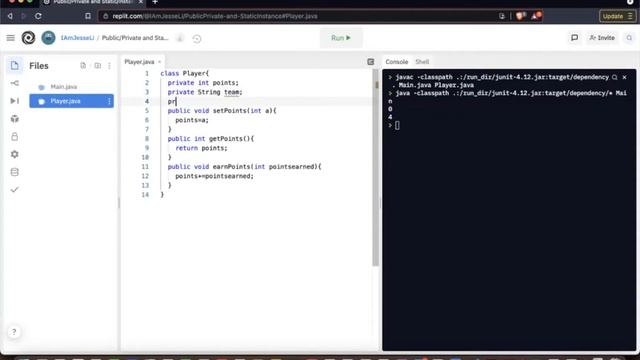Clear the console with X icon
The width and height of the screenshot is (640, 360).
(624, 77)
